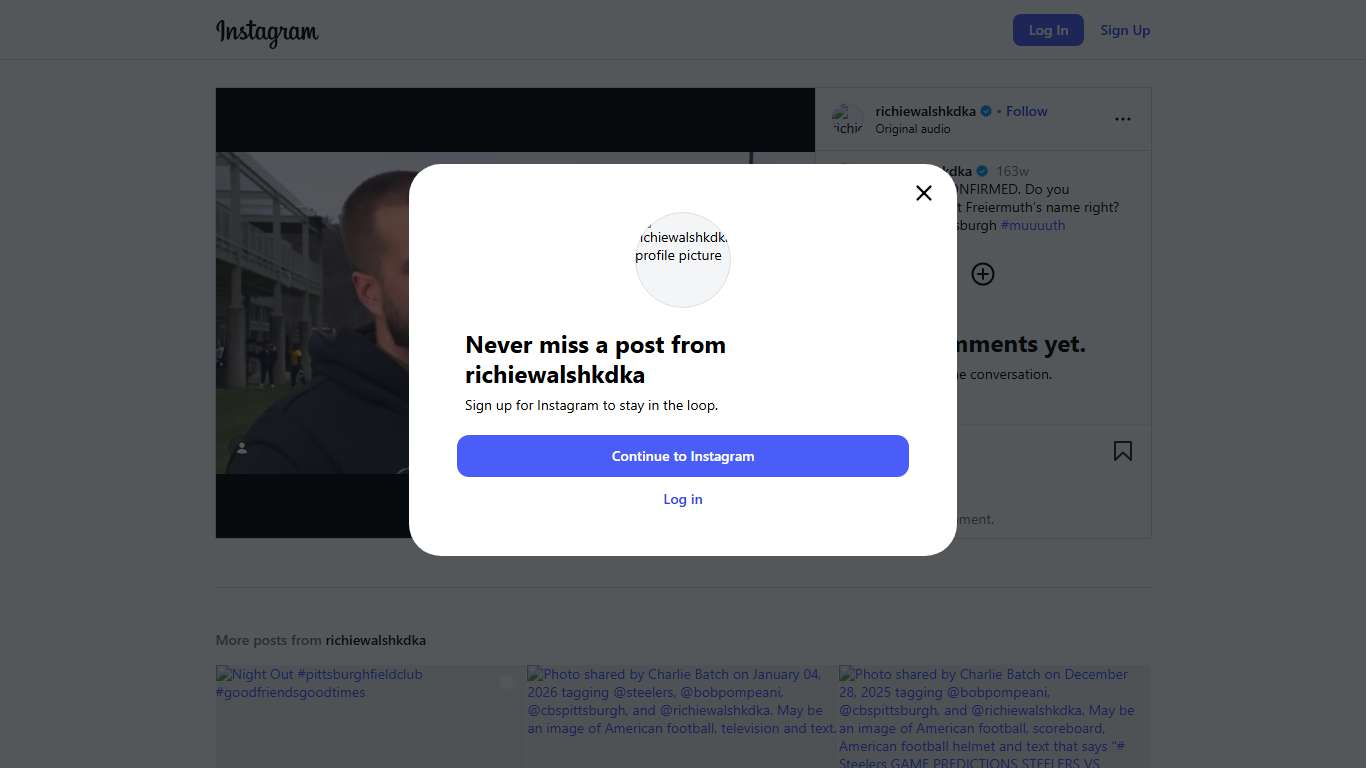Click the plus circle to load more comments
Image resolution: width=1366 pixels, height=768 pixels.
click(x=983, y=274)
